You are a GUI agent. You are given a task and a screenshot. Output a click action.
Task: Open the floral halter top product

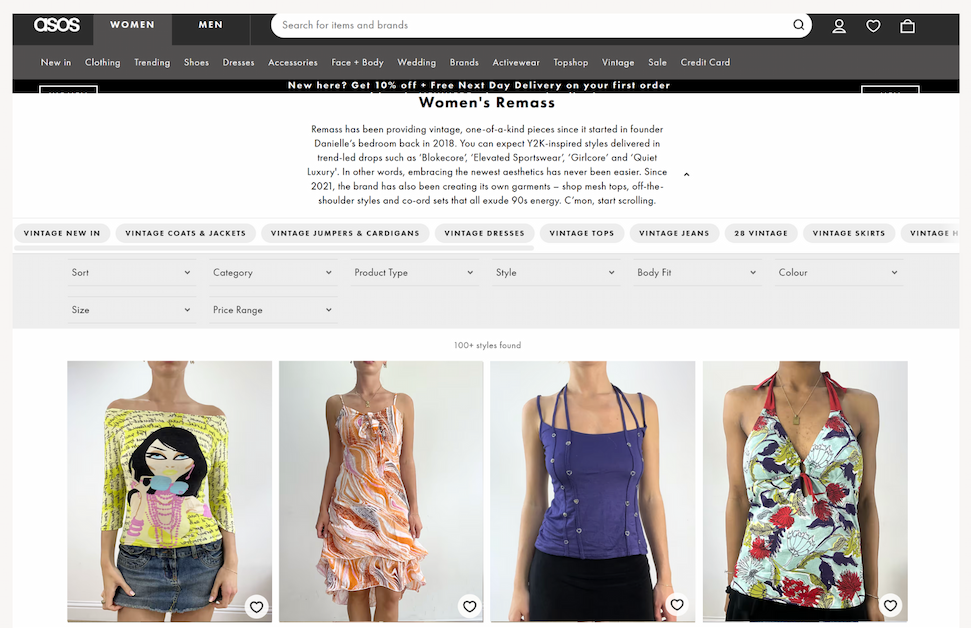[x=805, y=491]
